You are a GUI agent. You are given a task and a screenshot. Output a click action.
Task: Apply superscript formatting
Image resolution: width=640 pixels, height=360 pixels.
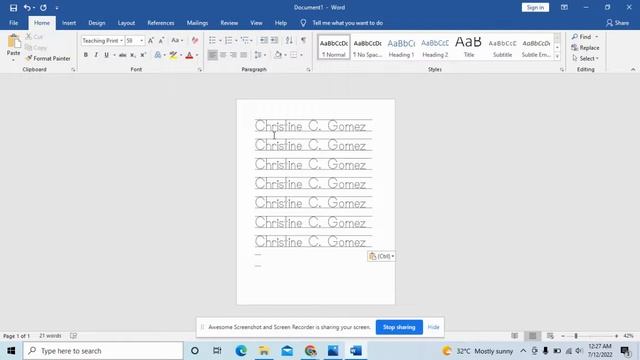tap(143, 55)
